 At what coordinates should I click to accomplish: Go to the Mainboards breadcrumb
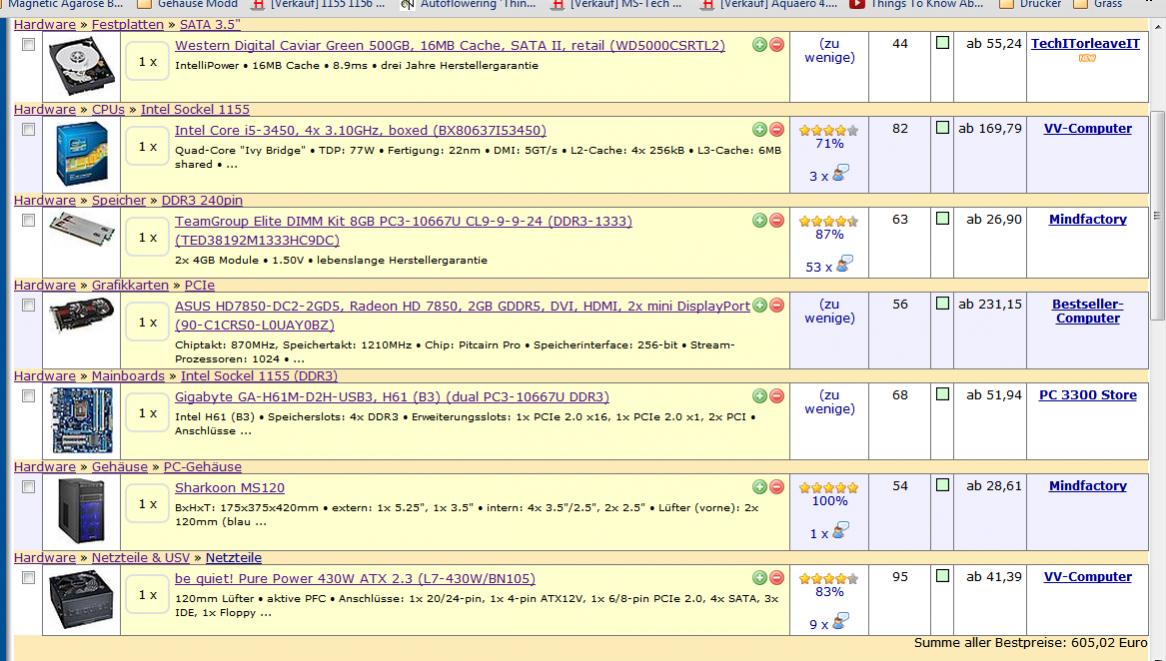pyautogui.click(x=128, y=375)
